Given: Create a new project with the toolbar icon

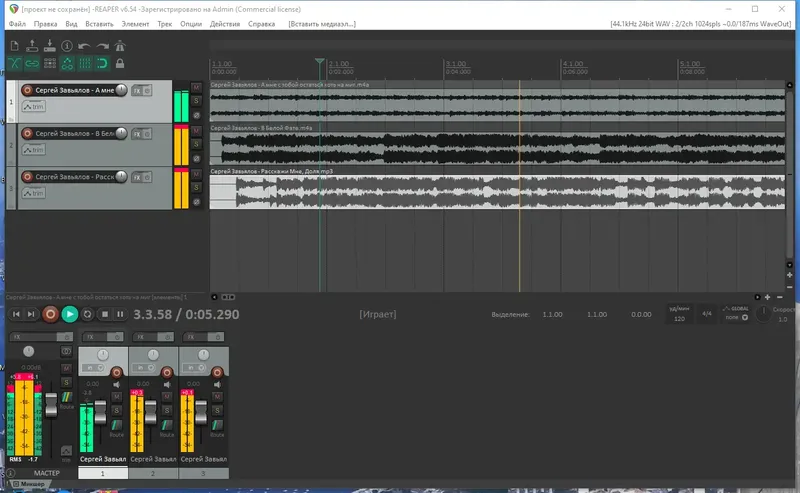Looking at the screenshot, I should point(14,46).
